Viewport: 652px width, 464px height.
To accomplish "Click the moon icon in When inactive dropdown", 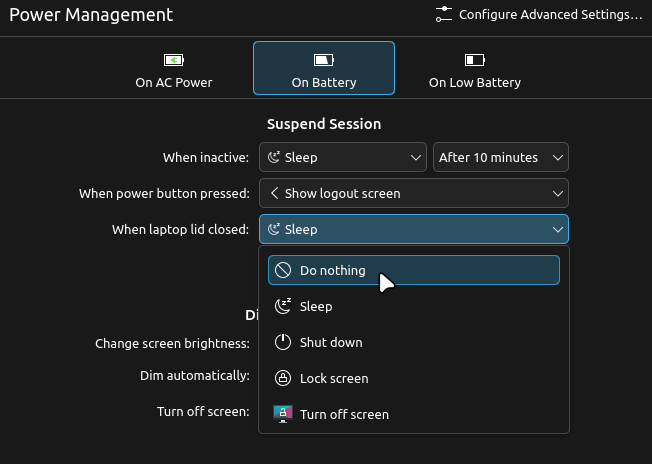I will point(274,157).
